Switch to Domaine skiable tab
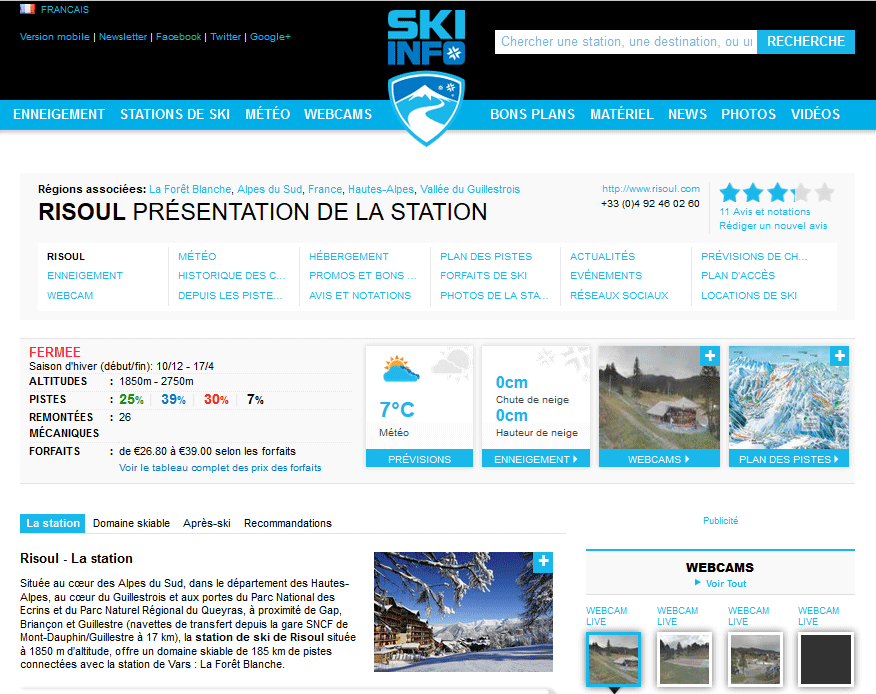Viewport: 876px width, 694px height. pyautogui.click(x=131, y=524)
